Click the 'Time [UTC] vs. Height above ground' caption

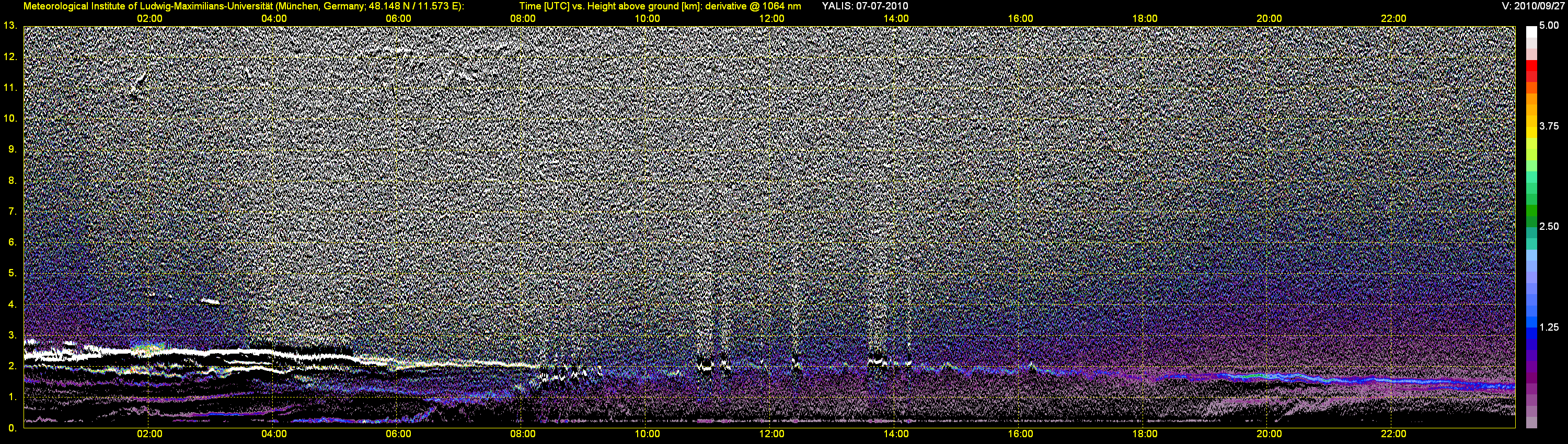(x=660, y=6)
